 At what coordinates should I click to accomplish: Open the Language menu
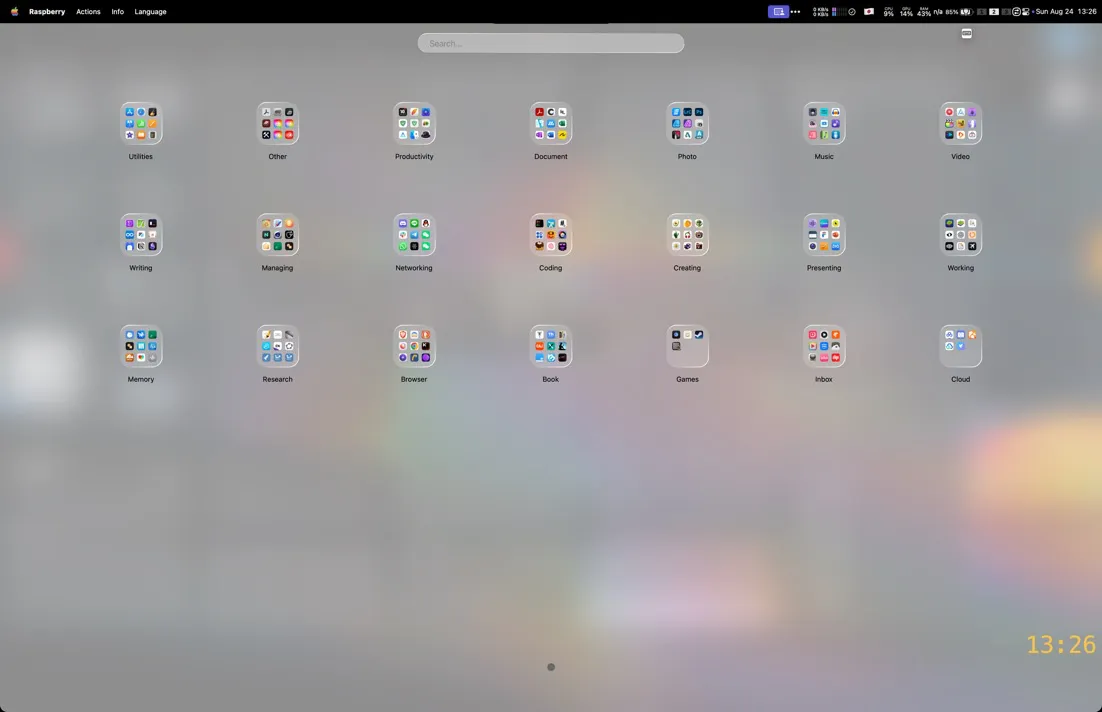(150, 12)
